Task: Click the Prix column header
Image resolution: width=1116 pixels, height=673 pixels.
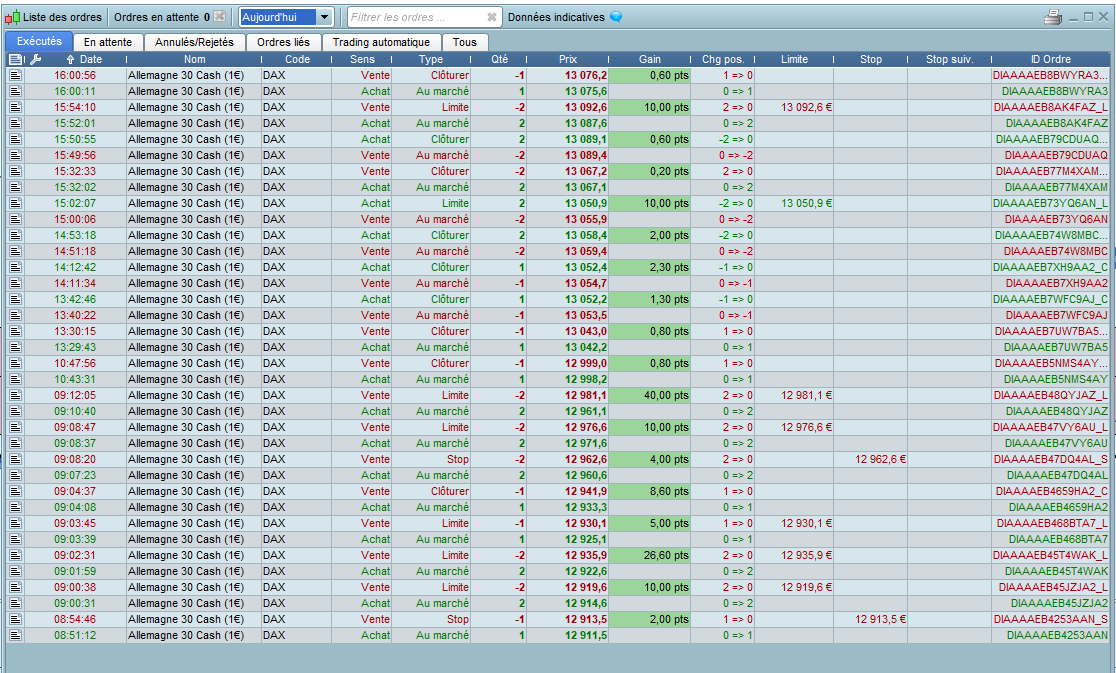Action: (568, 59)
